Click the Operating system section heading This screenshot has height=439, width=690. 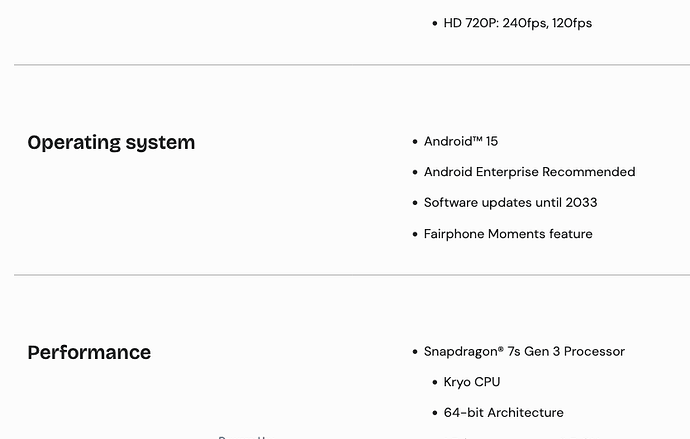[x=111, y=143]
